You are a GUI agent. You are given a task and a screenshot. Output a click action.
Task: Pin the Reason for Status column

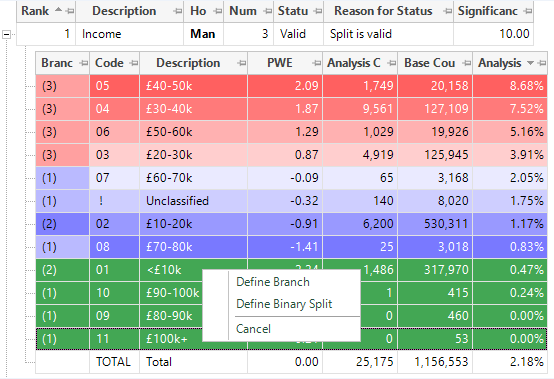pos(448,11)
